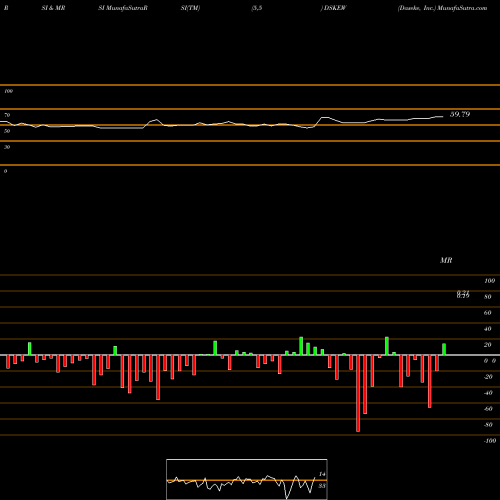
Task: Click the MunafaSutra.com title text
Action: pos(462,8)
